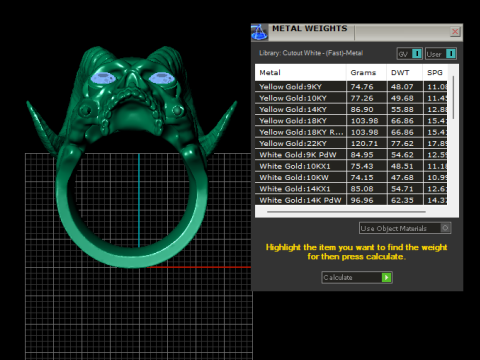Select the Yellow Gold:22KY row
The width and height of the screenshot is (480, 360).
[x=351, y=143]
